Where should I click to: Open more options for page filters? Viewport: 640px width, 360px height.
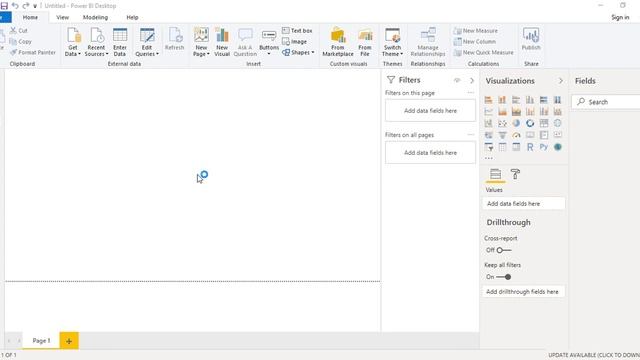click(x=471, y=93)
